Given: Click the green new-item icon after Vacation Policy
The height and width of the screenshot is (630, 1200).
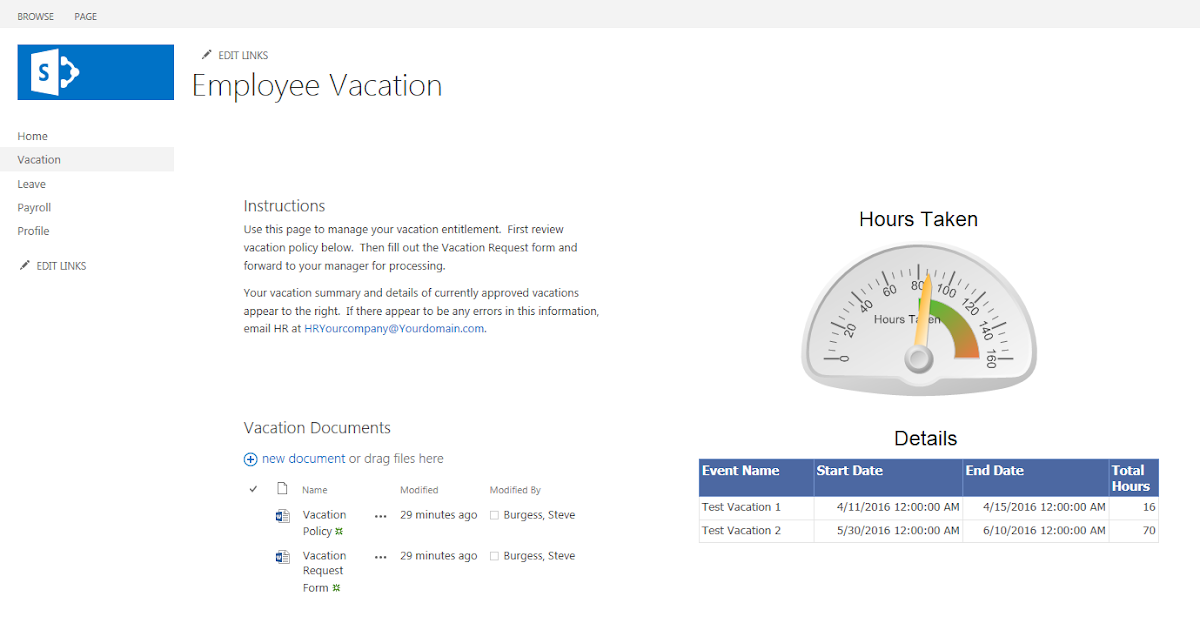Looking at the screenshot, I should pyautogui.click(x=340, y=531).
